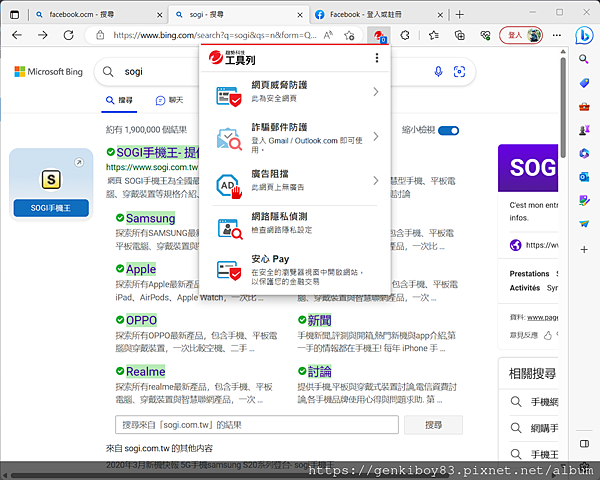Open the 討論 sublink
This screenshot has width=600, height=480.
[319, 371]
